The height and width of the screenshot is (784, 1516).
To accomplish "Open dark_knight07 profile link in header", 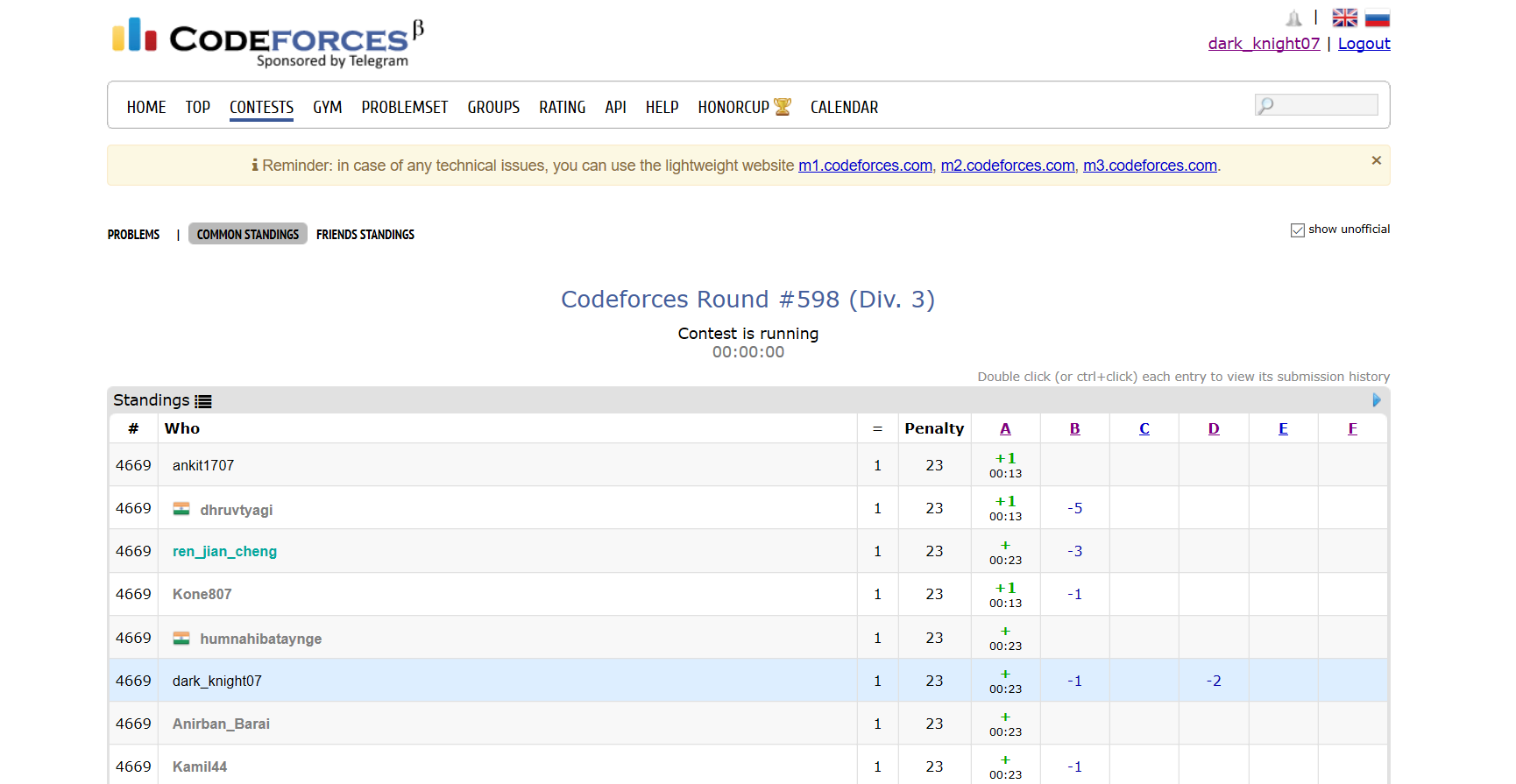I will 1264,44.
